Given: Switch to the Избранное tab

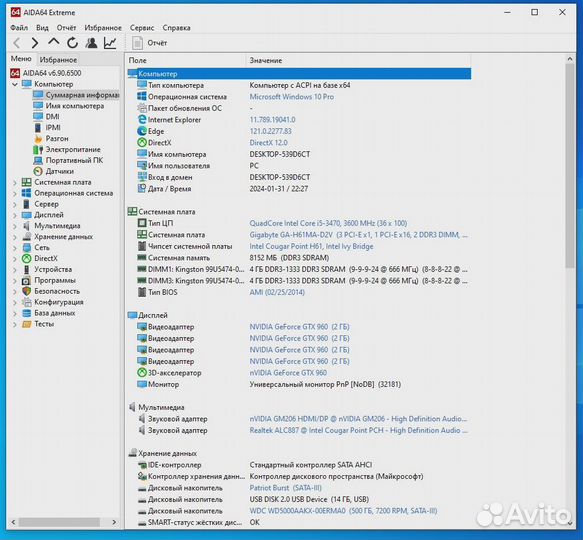Looking at the screenshot, I should [58, 60].
